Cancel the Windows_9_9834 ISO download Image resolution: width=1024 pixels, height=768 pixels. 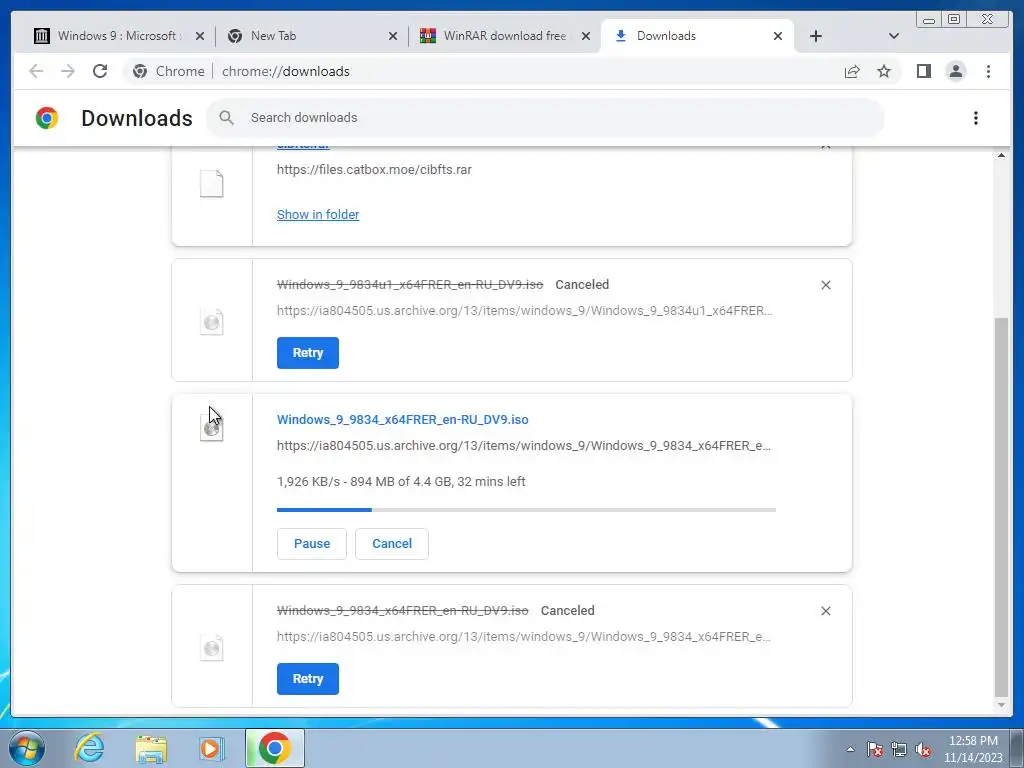[x=392, y=543]
